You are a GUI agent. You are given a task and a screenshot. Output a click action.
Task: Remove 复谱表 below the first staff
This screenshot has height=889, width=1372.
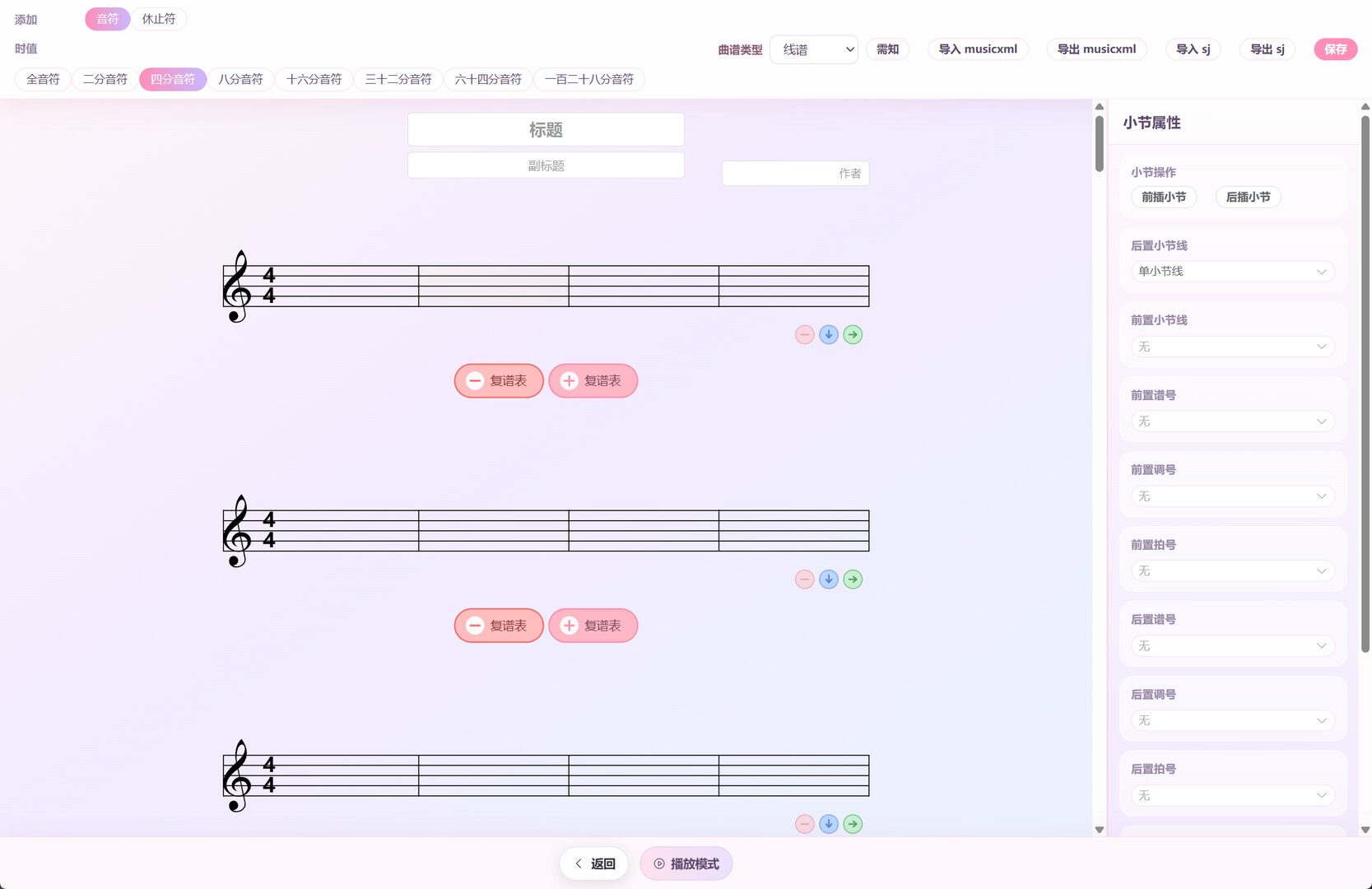click(499, 381)
